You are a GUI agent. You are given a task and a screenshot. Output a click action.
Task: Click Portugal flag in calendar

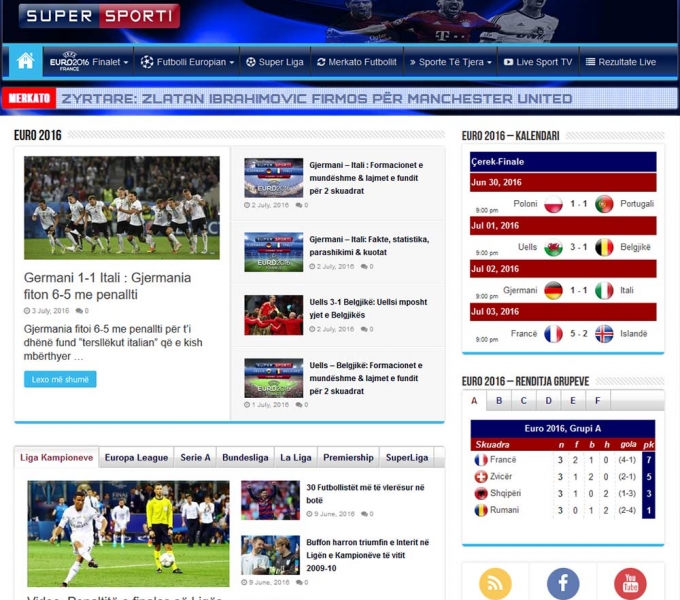[604, 204]
